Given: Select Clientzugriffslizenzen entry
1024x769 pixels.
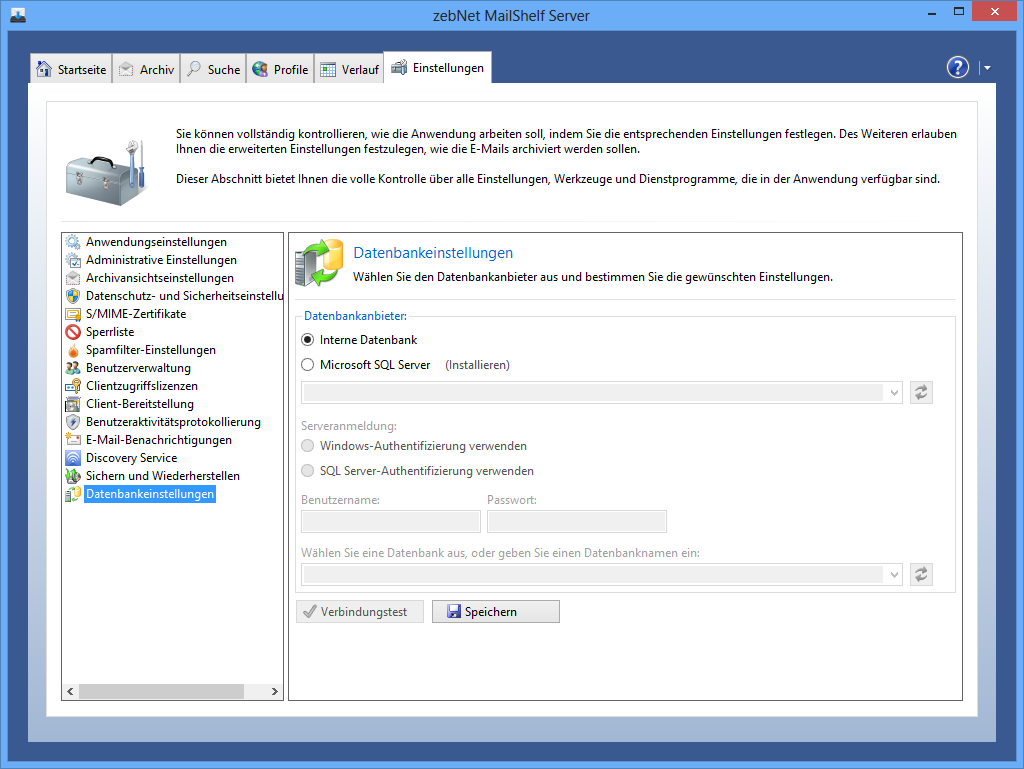Looking at the screenshot, I should [142, 386].
